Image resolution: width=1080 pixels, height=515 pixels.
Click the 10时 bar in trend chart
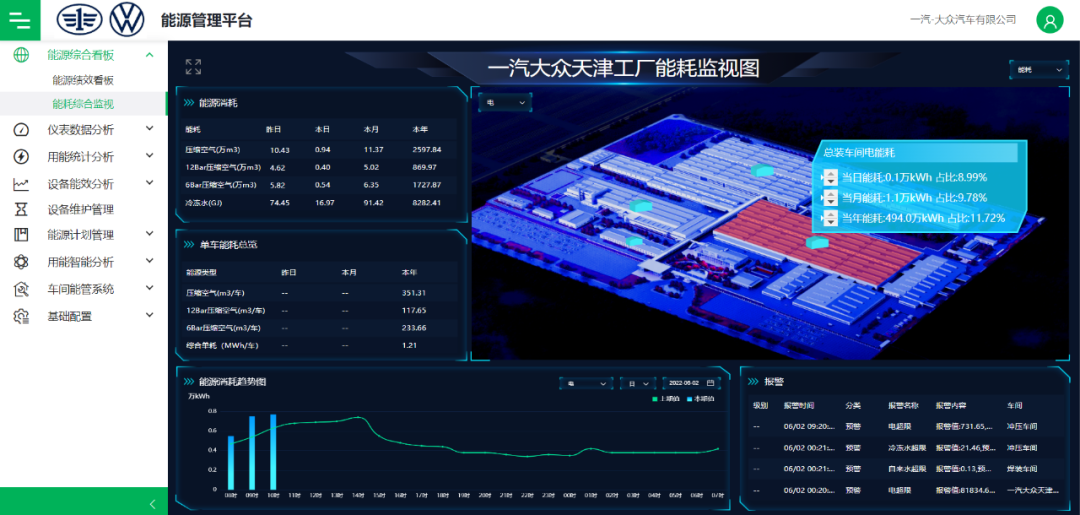[x=273, y=452]
